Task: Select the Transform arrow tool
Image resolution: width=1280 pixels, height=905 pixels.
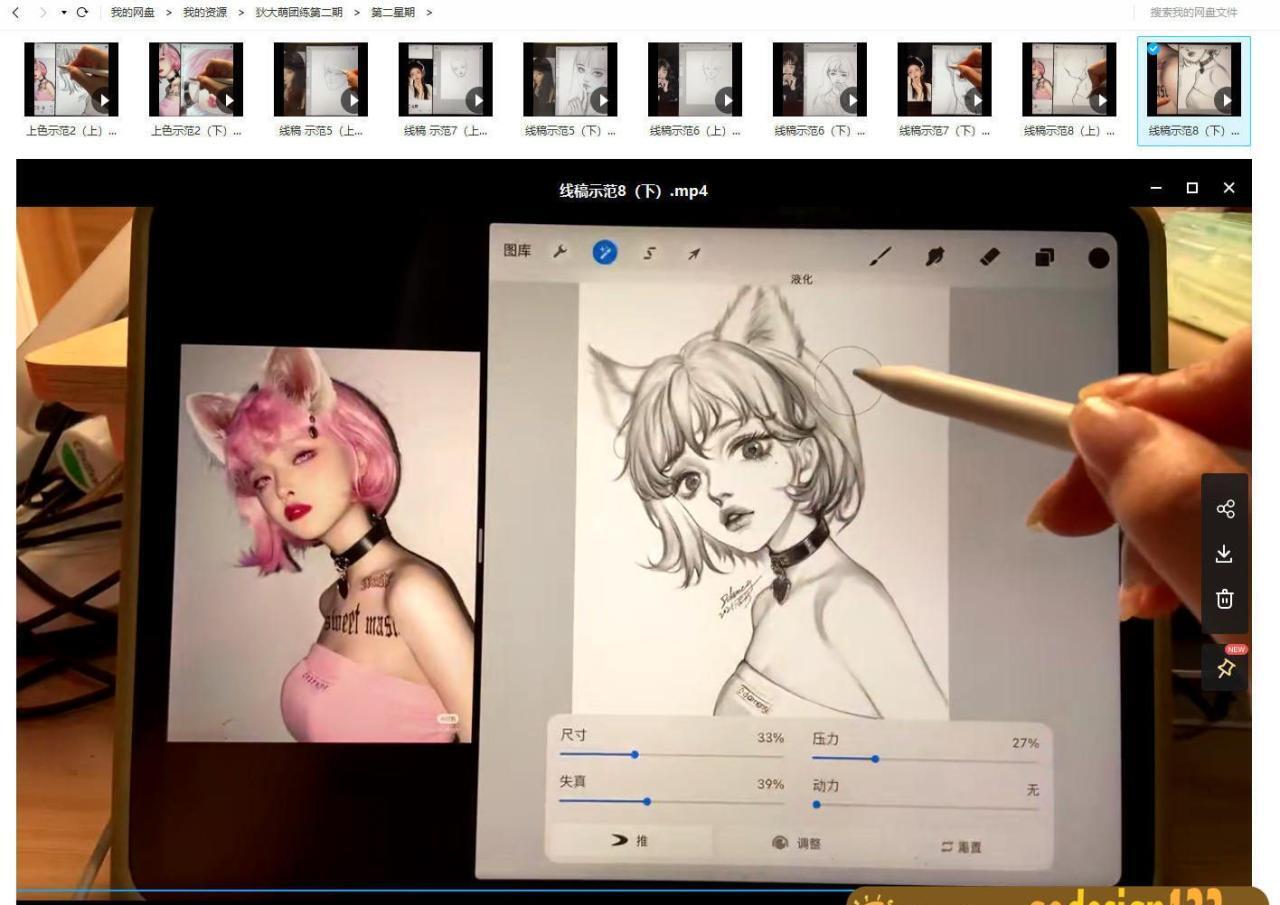Action: 692,253
